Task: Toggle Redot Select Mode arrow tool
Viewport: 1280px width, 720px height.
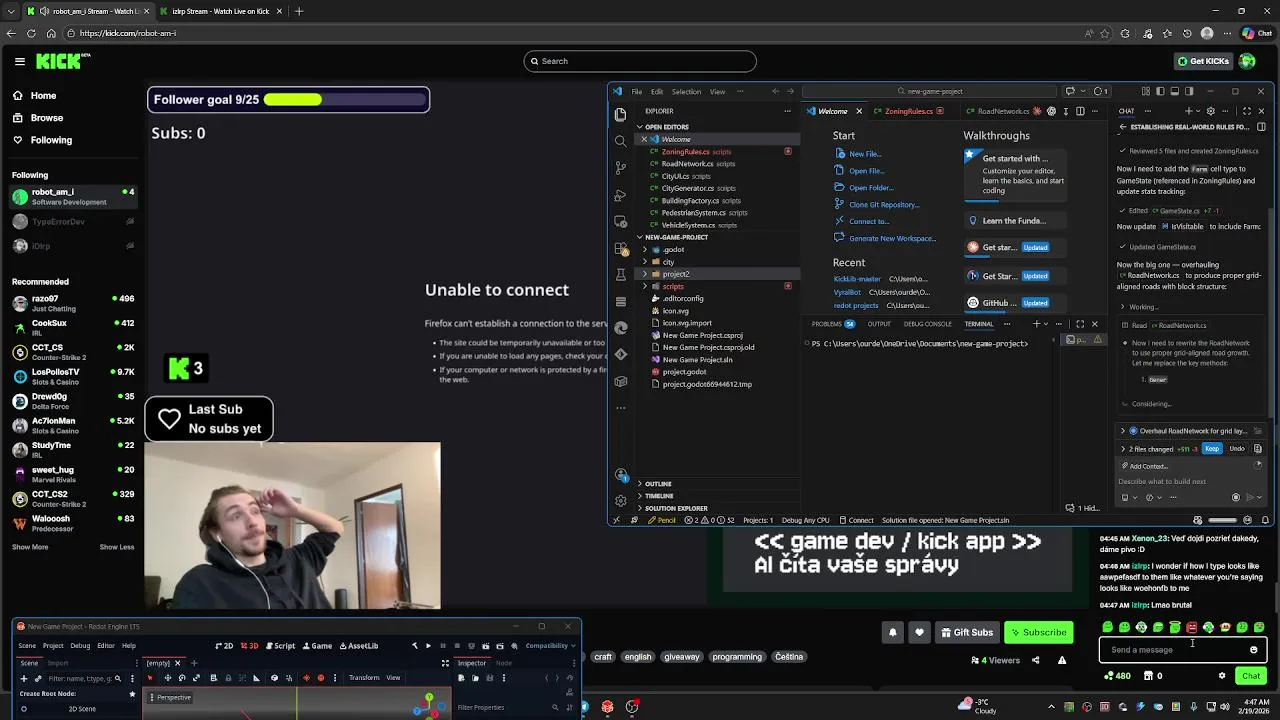Action: (150, 678)
